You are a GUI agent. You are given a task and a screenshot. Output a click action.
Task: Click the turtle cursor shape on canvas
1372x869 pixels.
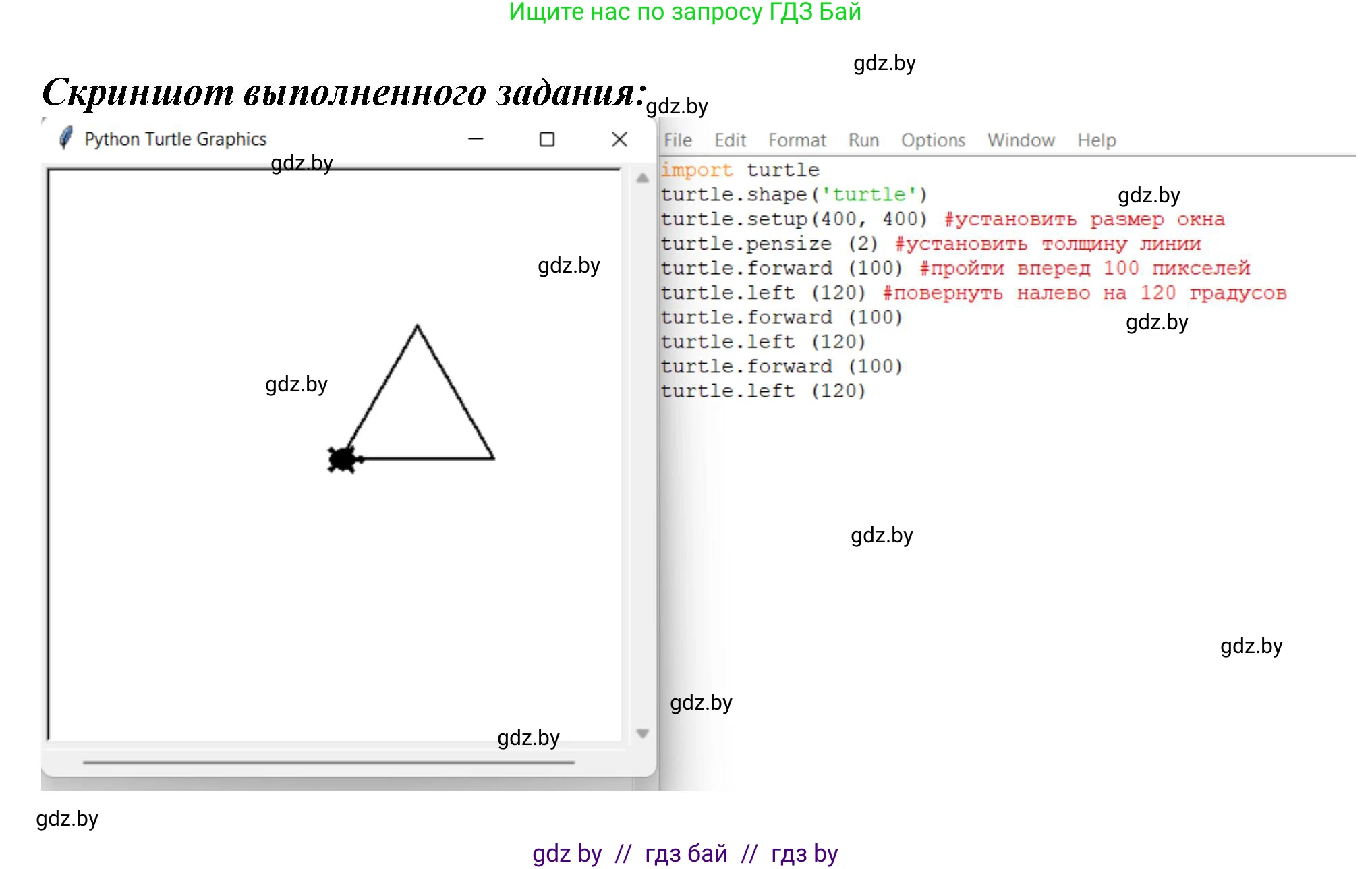[x=343, y=459]
